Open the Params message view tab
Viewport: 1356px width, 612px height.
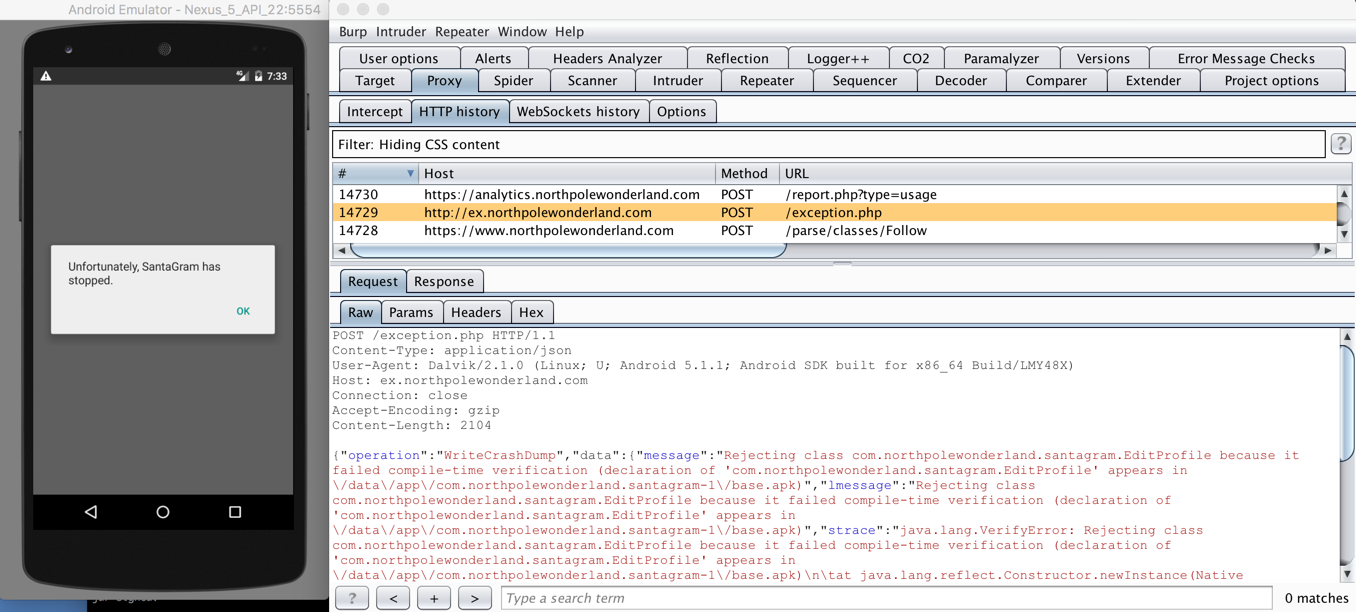click(x=411, y=313)
